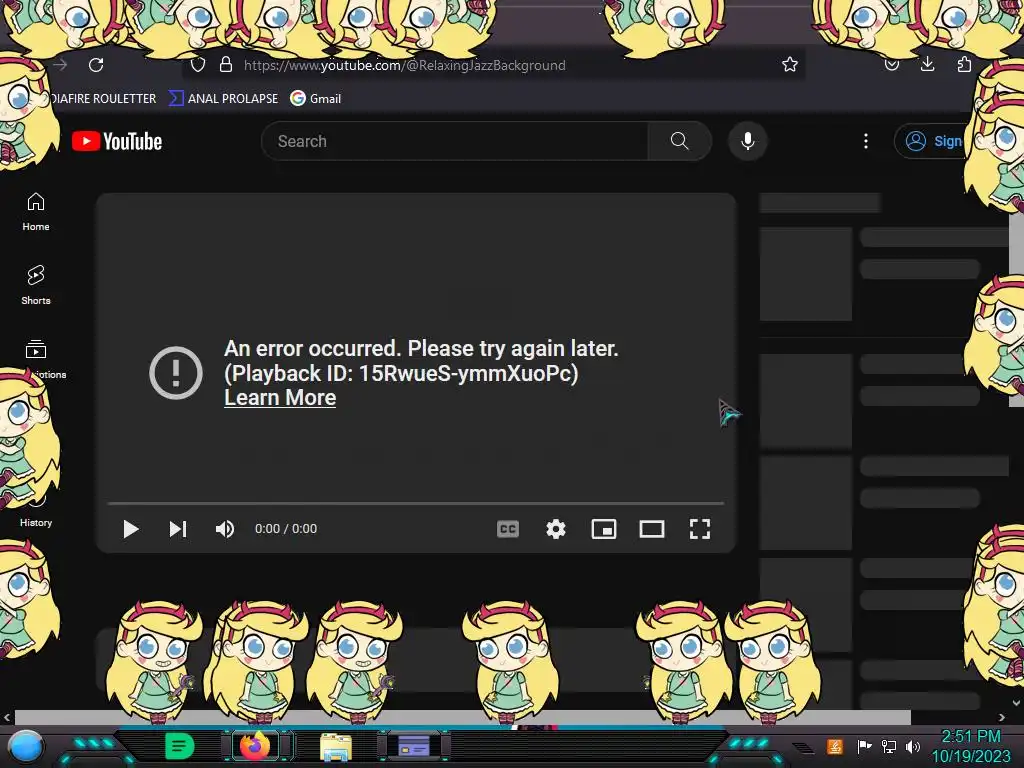Screen dimensions: 1024x768
Task: Click Firefox icon in the taskbar
Action: (x=255, y=746)
